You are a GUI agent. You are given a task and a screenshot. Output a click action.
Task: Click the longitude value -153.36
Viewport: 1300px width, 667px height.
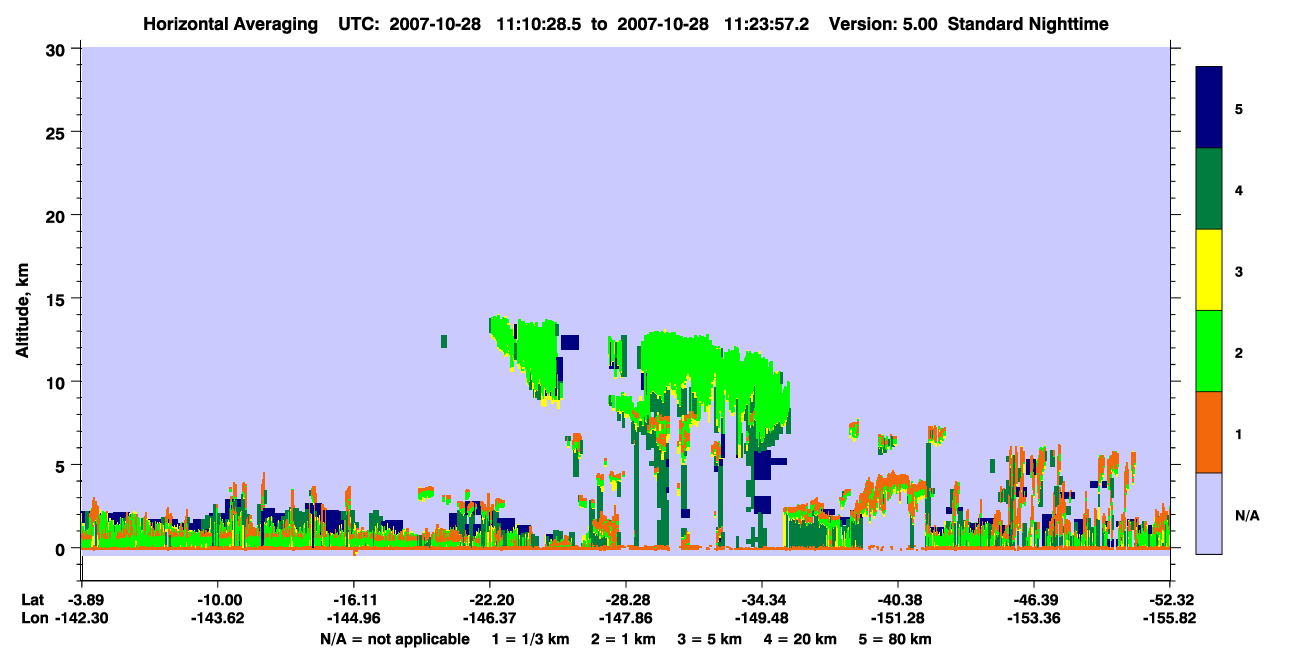1033,619
